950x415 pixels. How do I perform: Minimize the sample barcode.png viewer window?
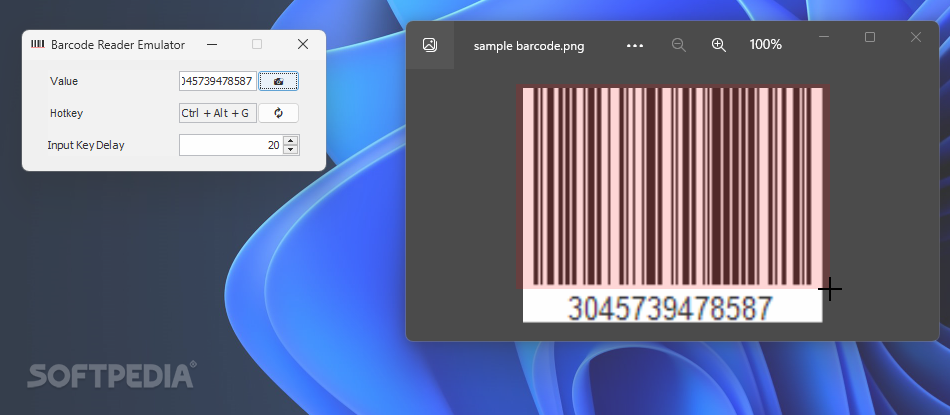point(823,37)
